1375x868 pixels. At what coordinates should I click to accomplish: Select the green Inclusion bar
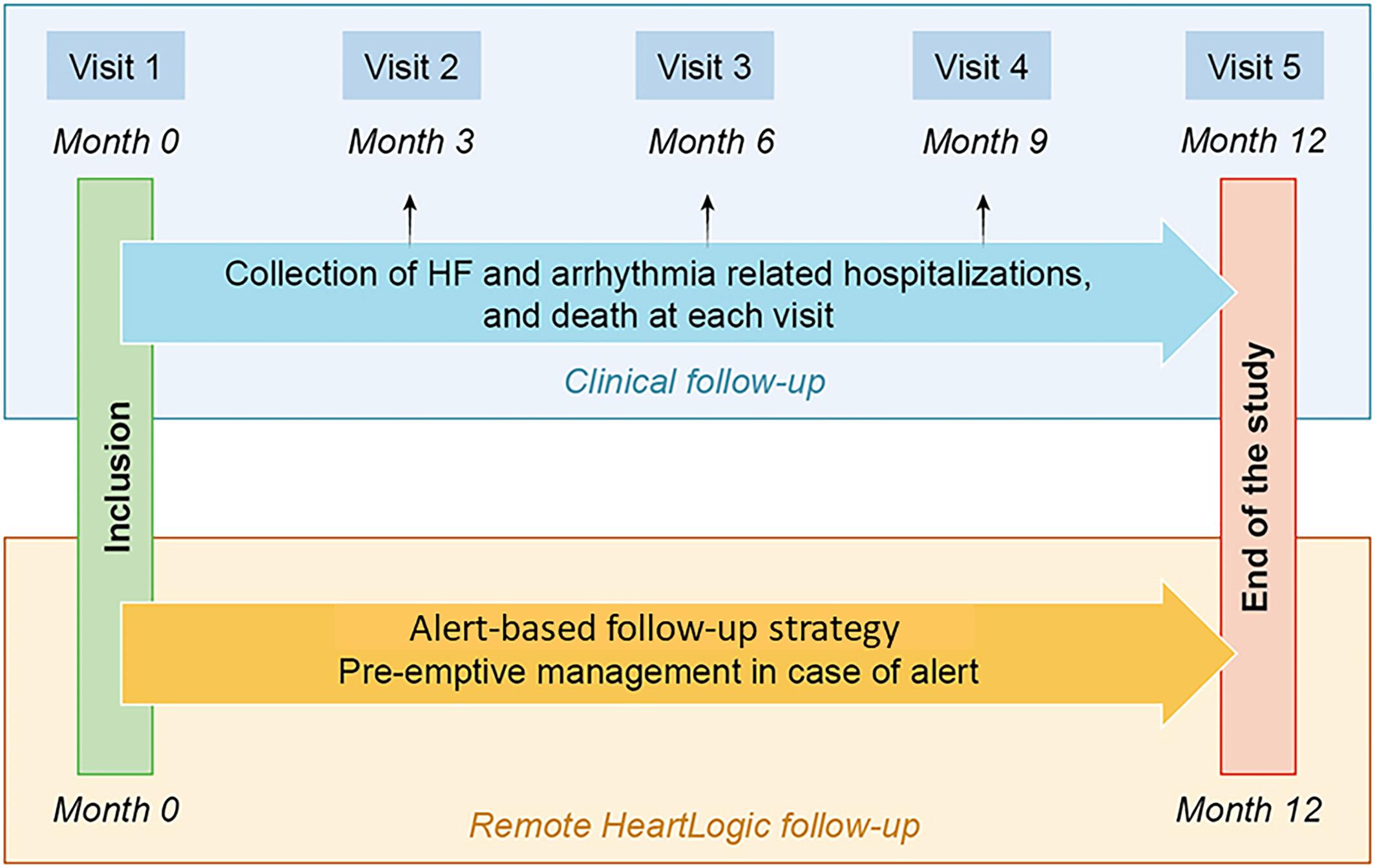pos(116,477)
